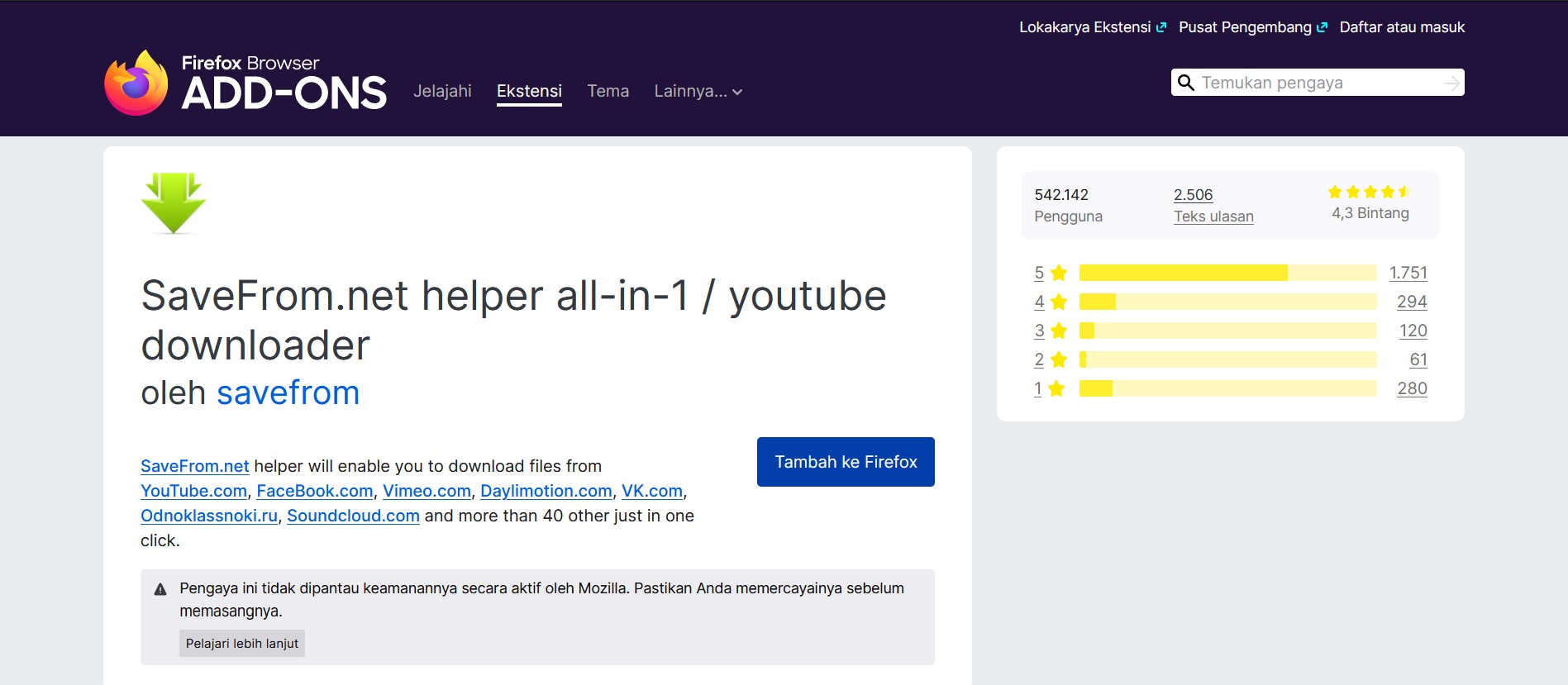This screenshot has width=1568, height=685.
Task: Click the search submit arrow icon
Action: (x=1451, y=83)
